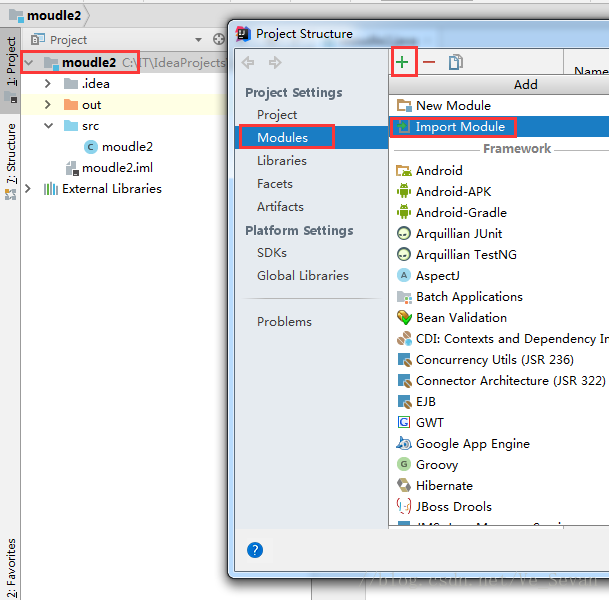Open Global Libraries platform settings
Image resolution: width=609 pixels, height=600 pixels.
(x=303, y=275)
